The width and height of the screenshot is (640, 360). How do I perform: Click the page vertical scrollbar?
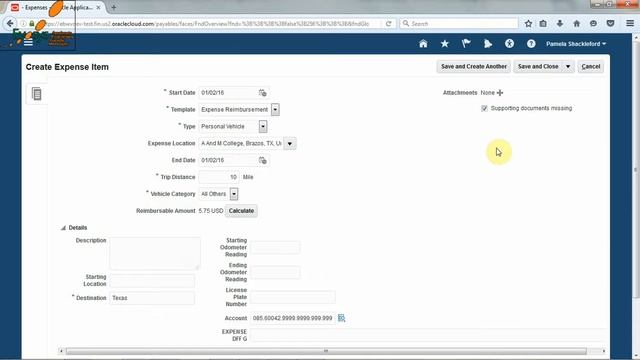636,169
